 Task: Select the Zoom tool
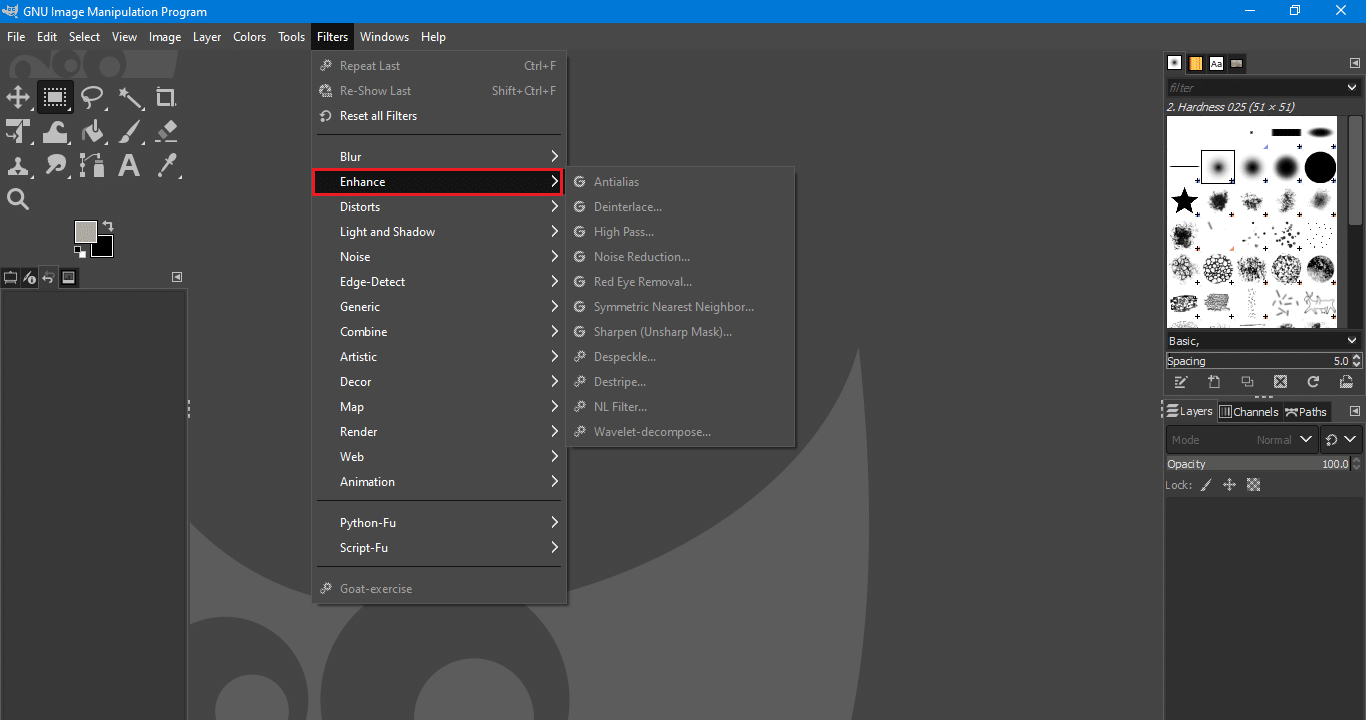(18, 198)
